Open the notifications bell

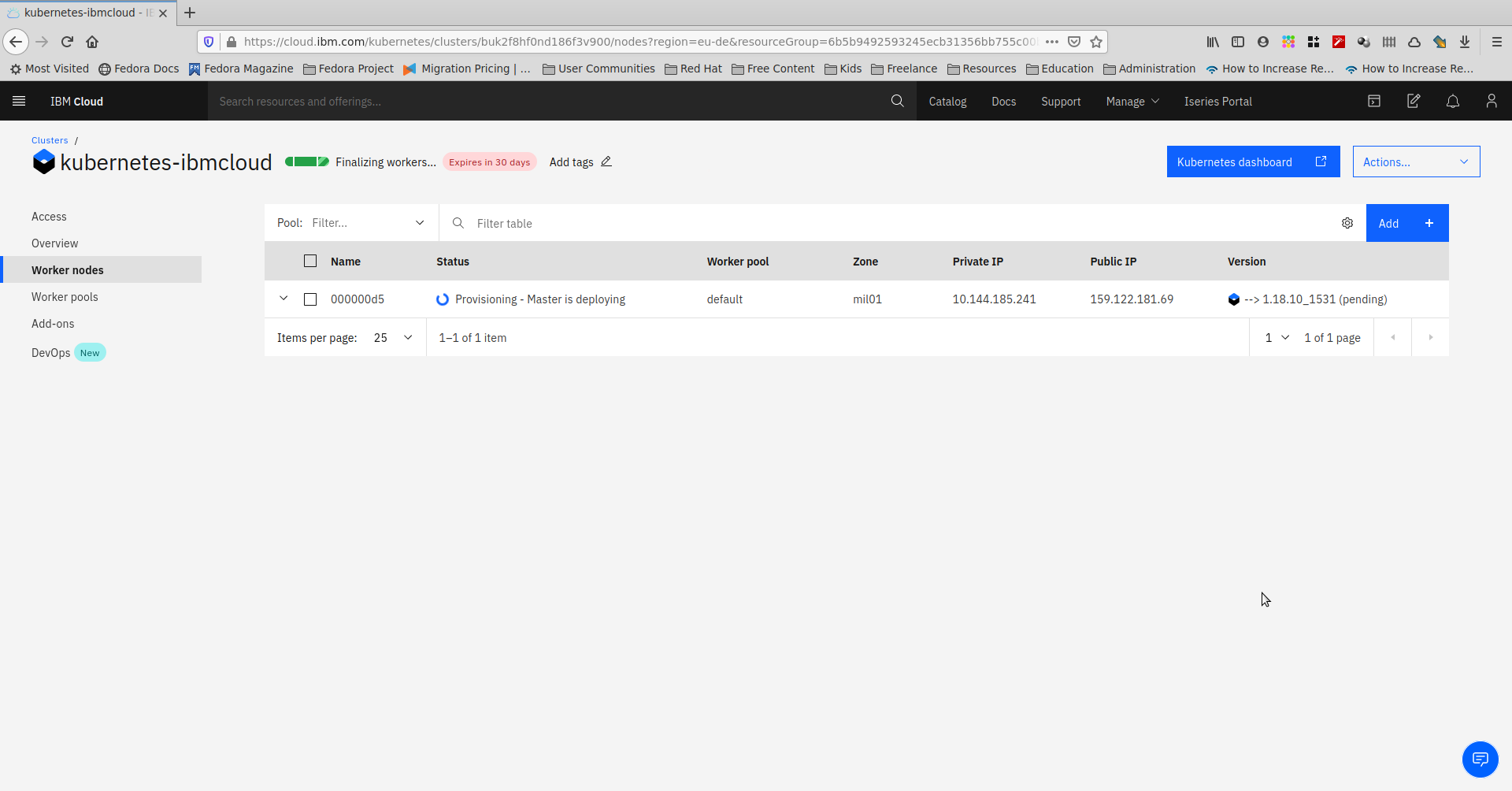[1453, 101]
